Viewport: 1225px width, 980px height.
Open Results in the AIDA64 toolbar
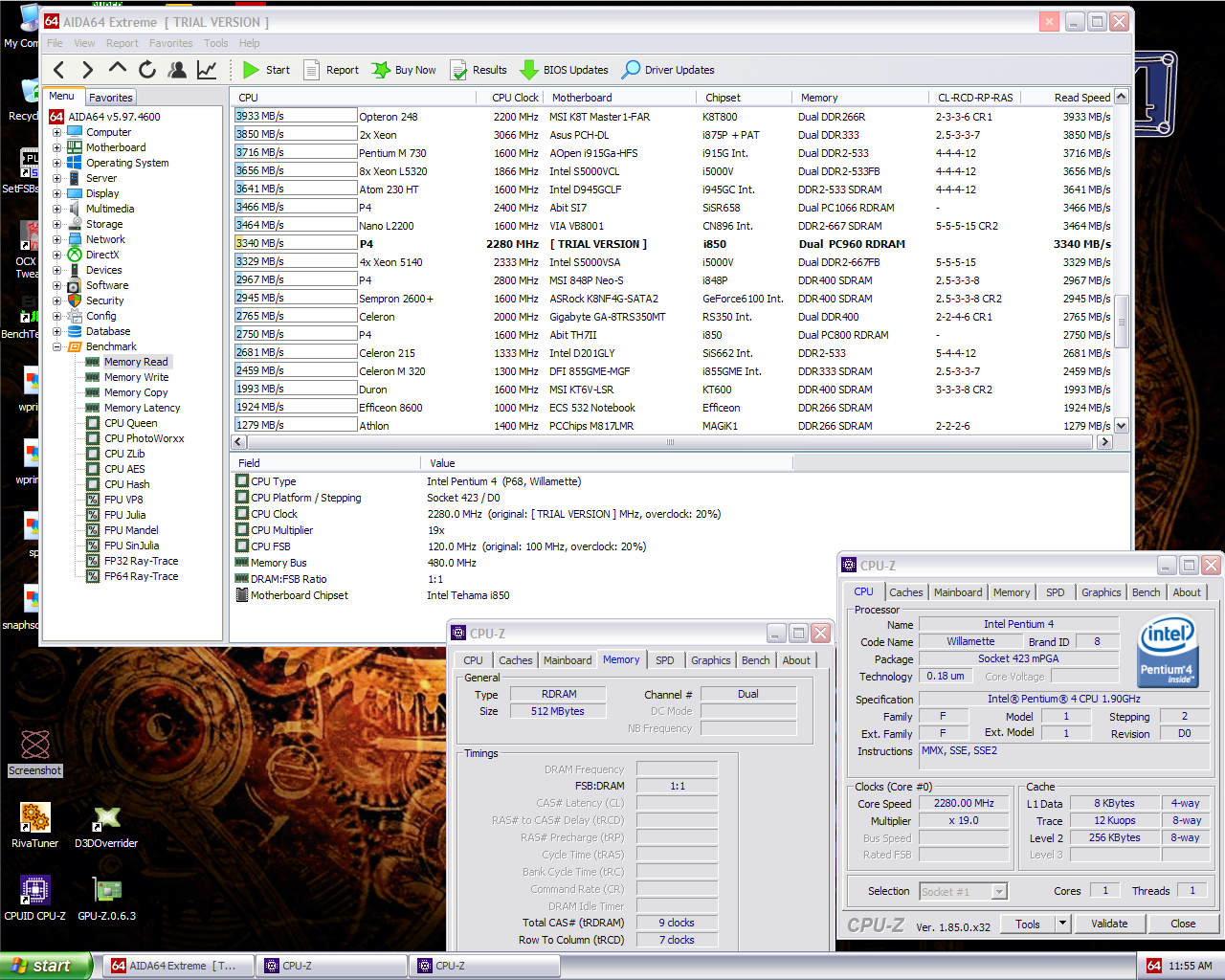[x=479, y=70]
